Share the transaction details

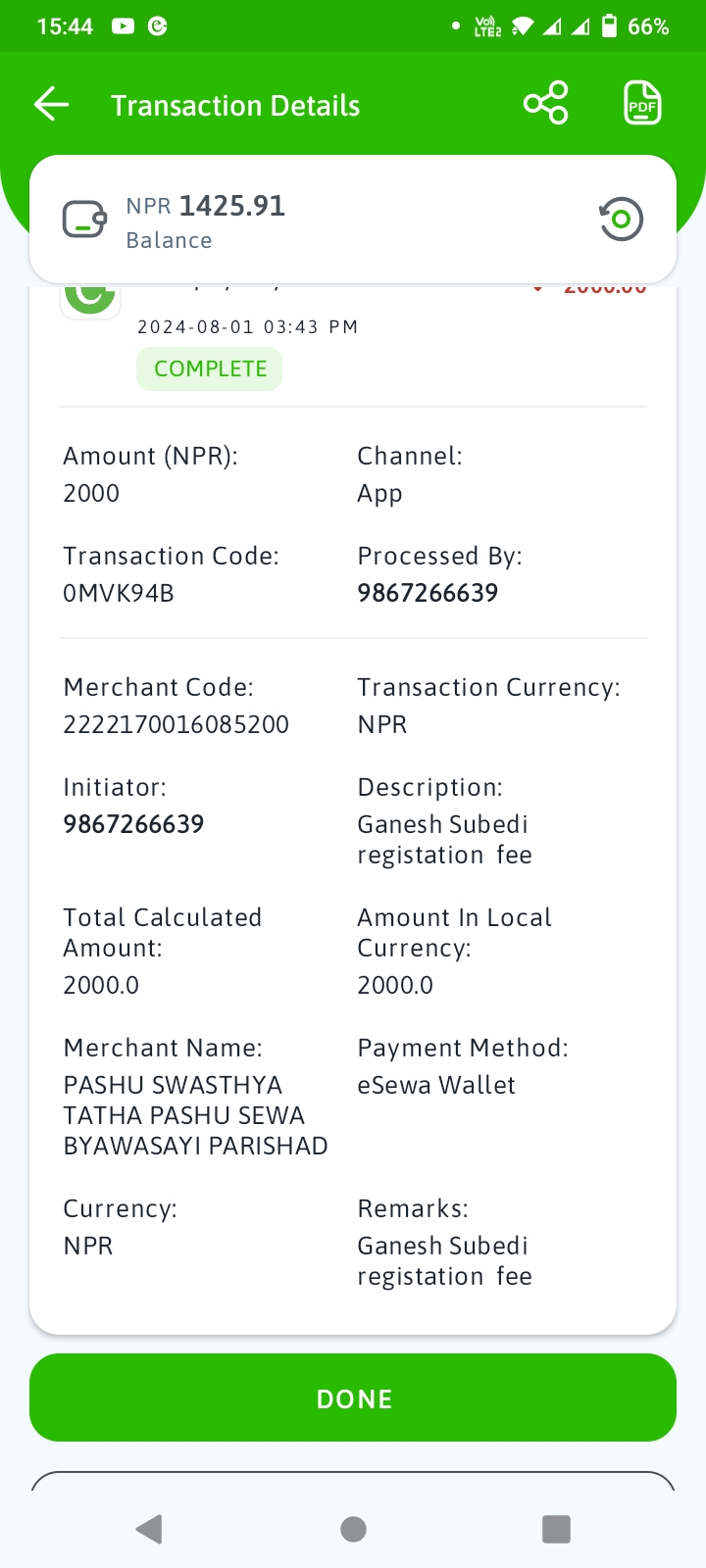point(546,103)
